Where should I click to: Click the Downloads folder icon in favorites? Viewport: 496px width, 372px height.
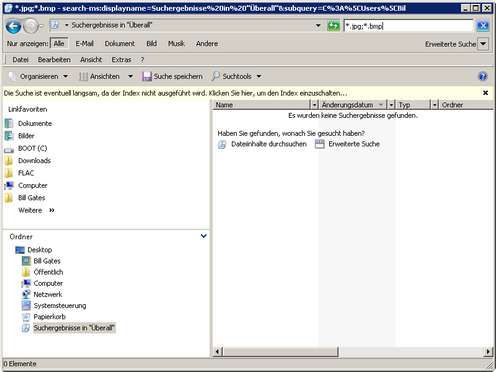click(9, 161)
